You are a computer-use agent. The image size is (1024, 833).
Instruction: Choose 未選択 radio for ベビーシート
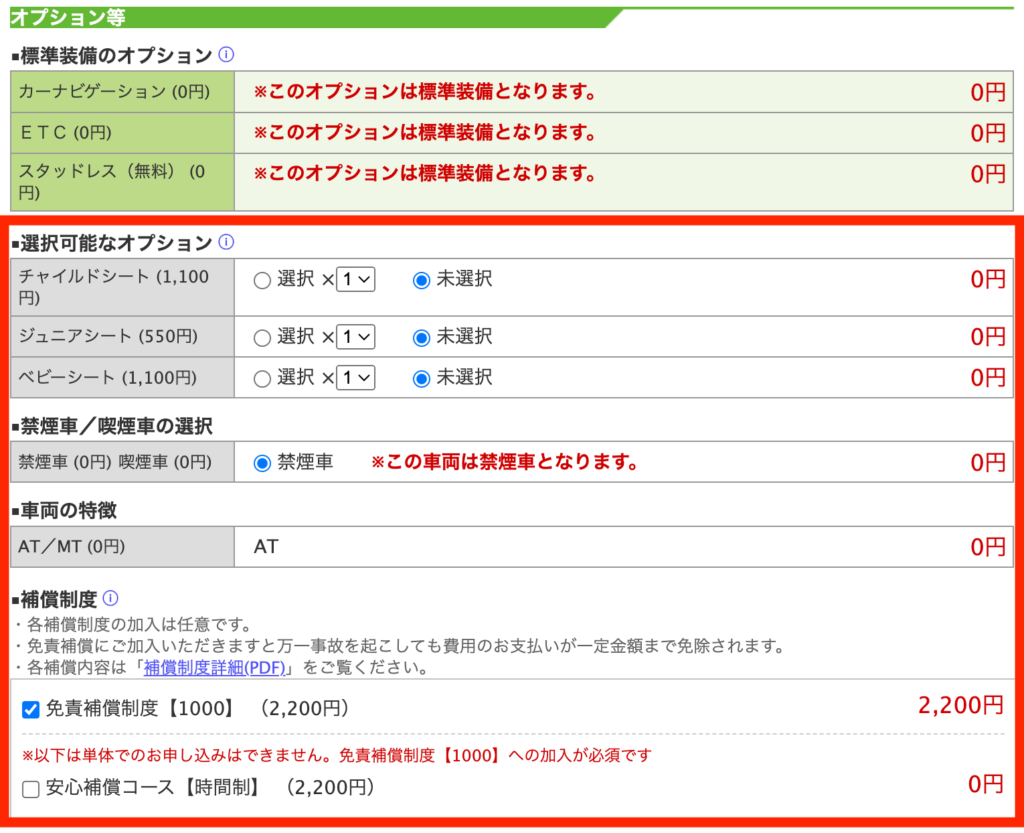click(x=421, y=378)
